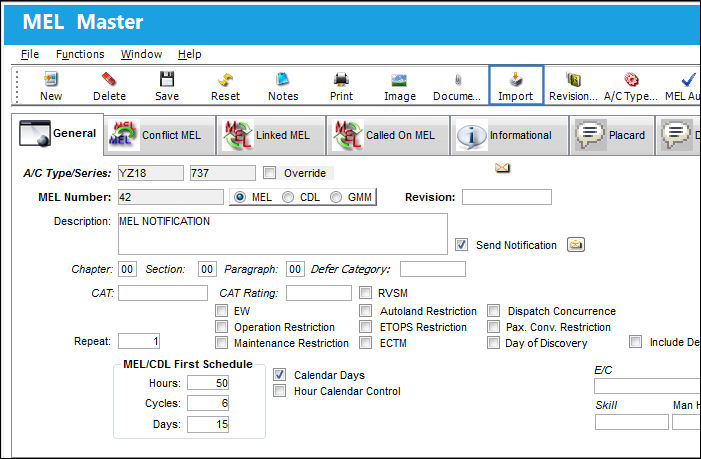Switch to the Informational tab
Screen dimensions: 701x459
click(x=509, y=135)
